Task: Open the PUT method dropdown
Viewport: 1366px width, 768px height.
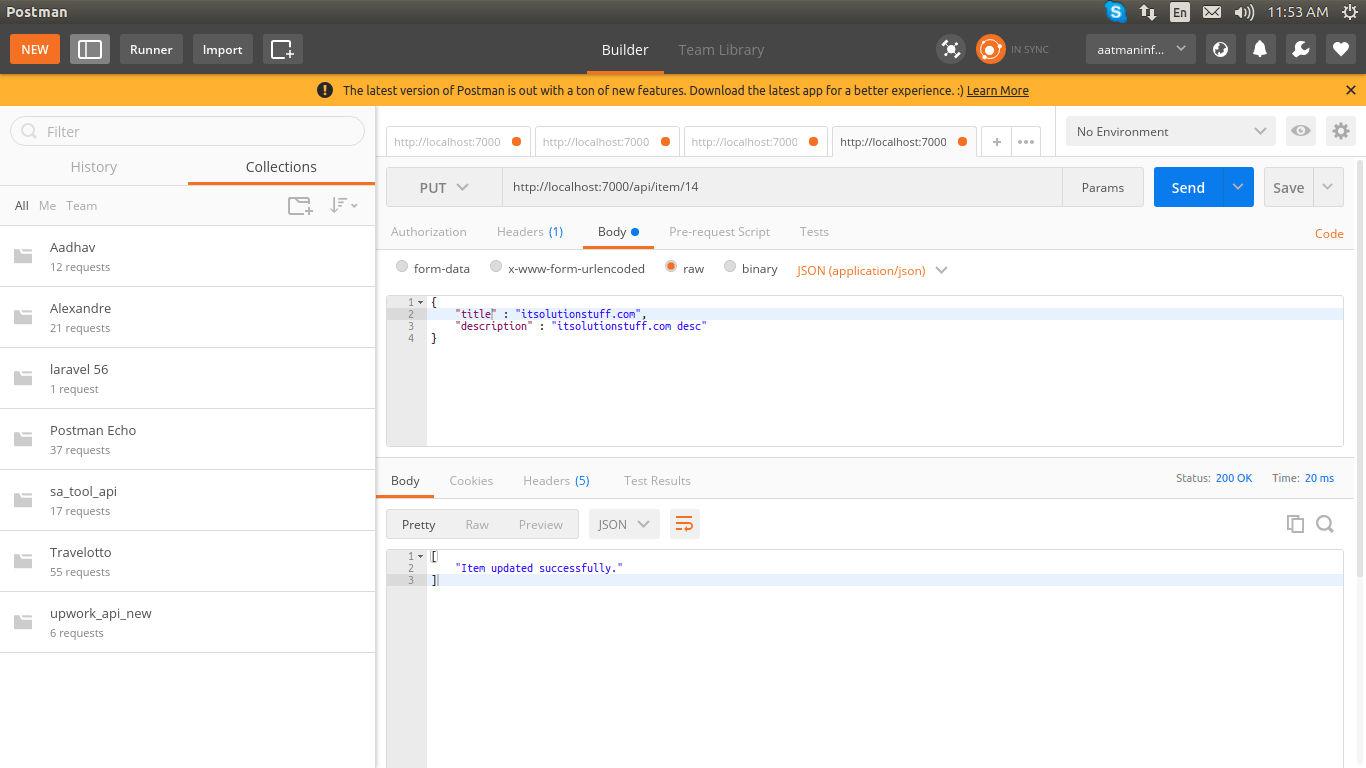Action: [x=444, y=187]
